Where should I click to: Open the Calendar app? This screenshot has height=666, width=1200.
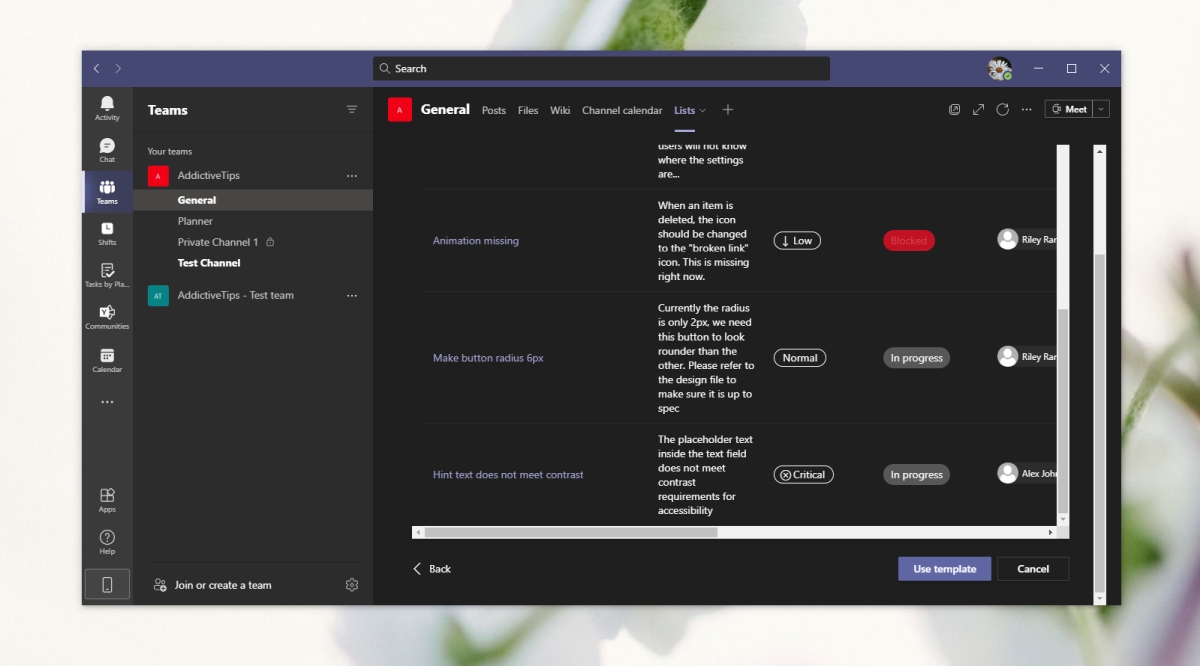tap(107, 360)
